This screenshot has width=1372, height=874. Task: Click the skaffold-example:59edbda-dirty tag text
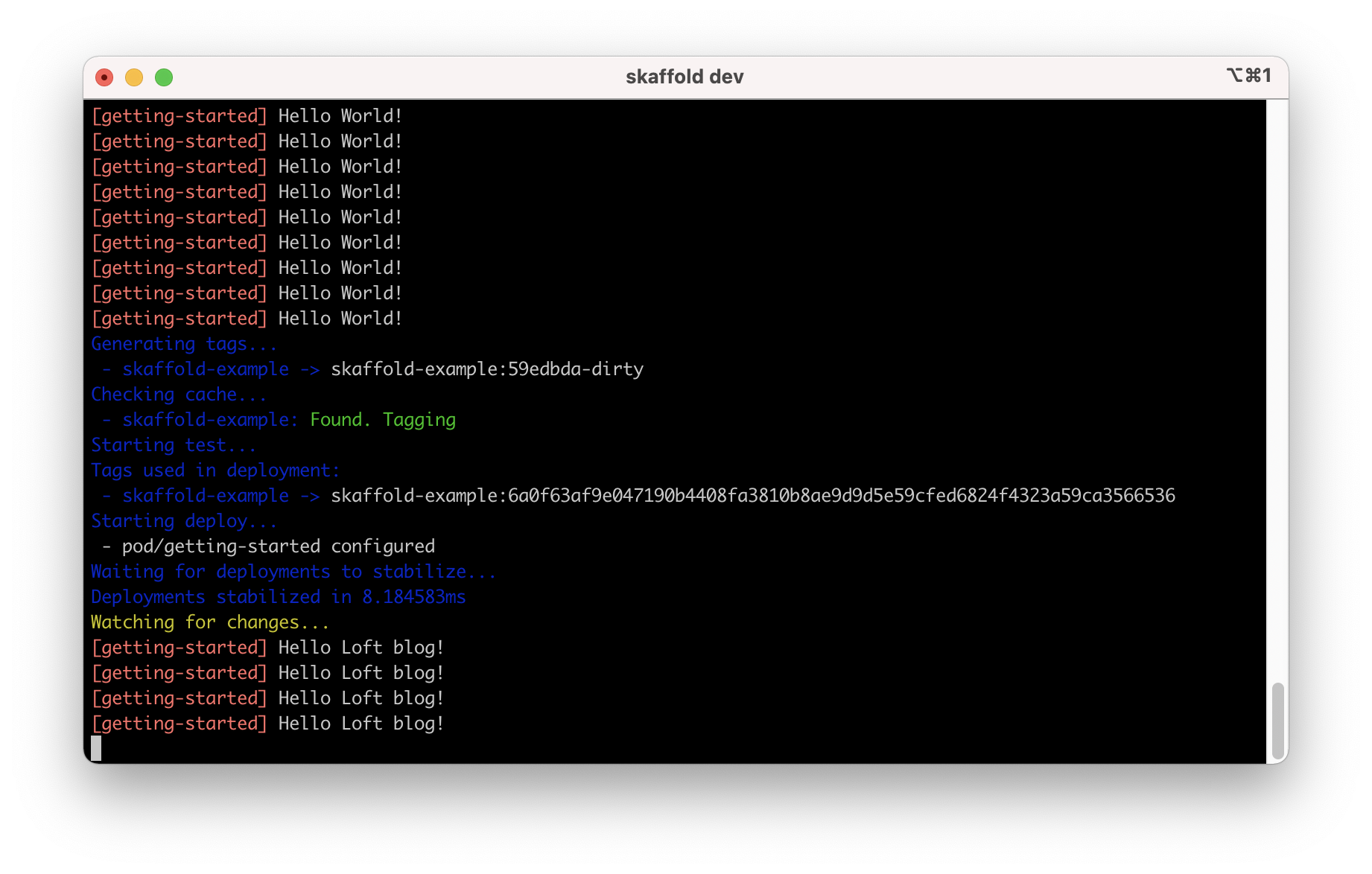[487, 369]
